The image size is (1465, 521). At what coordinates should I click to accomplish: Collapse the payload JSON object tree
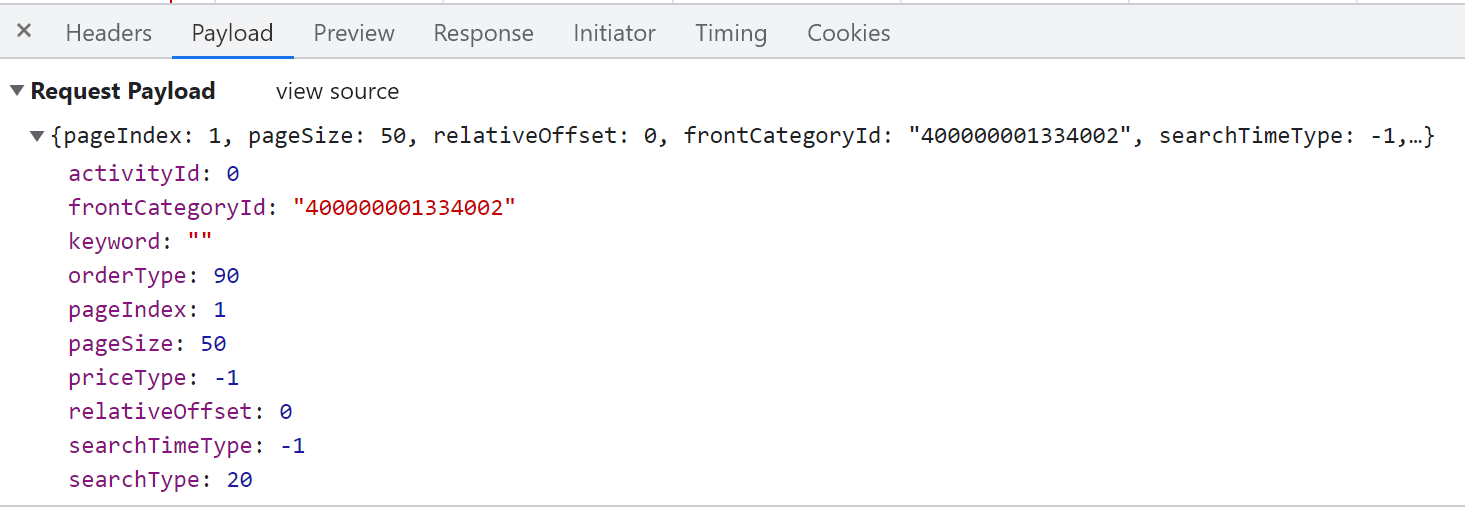[37, 136]
